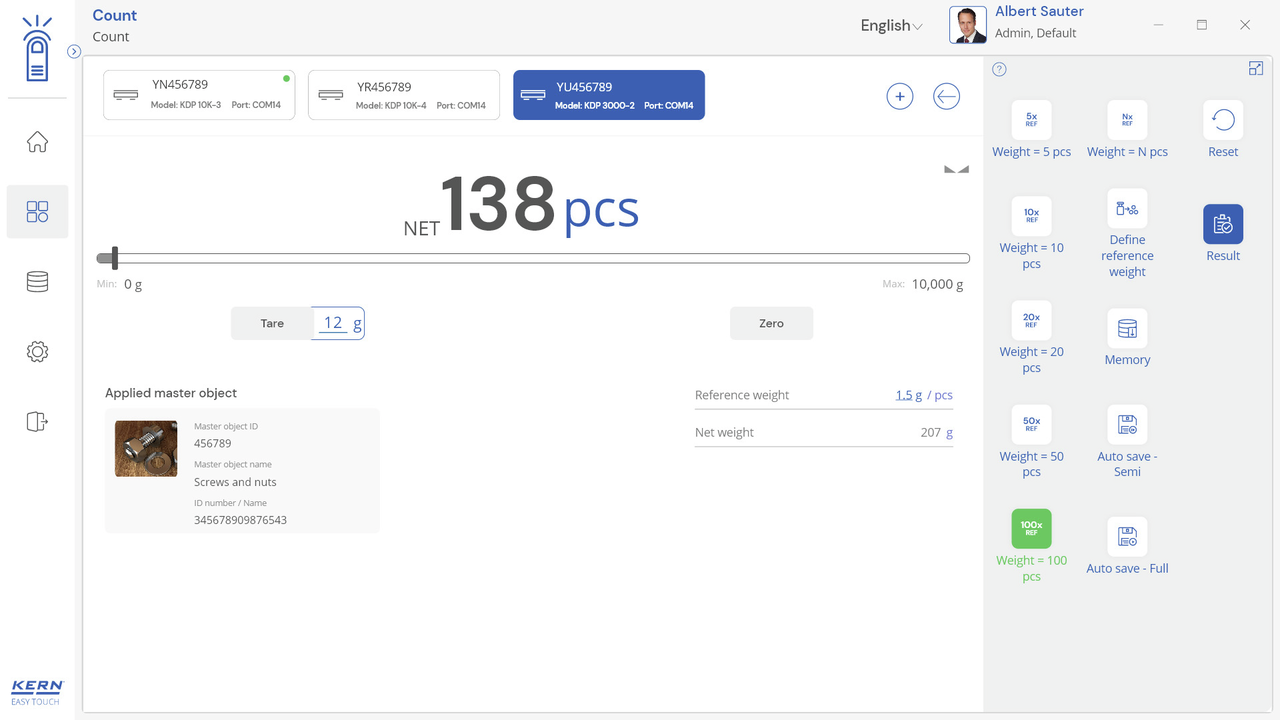Click the Zero button
Screen dimensions: 1280x720
coord(771,324)
